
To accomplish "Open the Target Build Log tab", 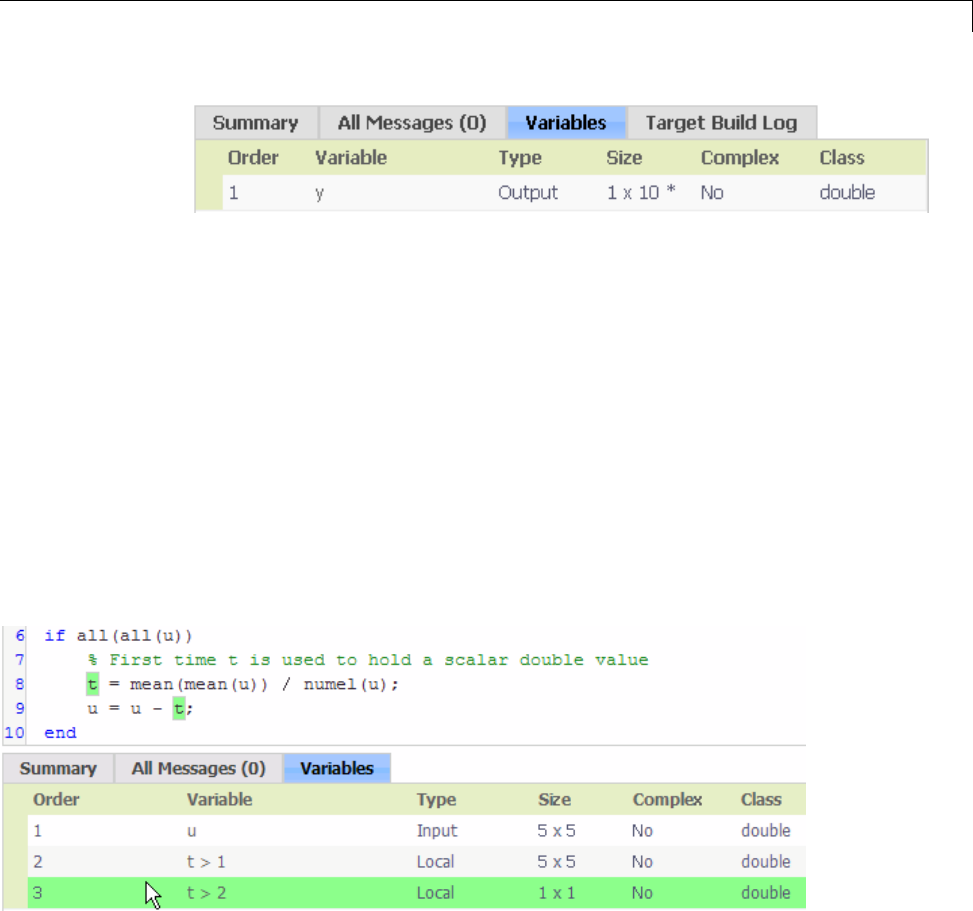I will (x=721, y=123).
